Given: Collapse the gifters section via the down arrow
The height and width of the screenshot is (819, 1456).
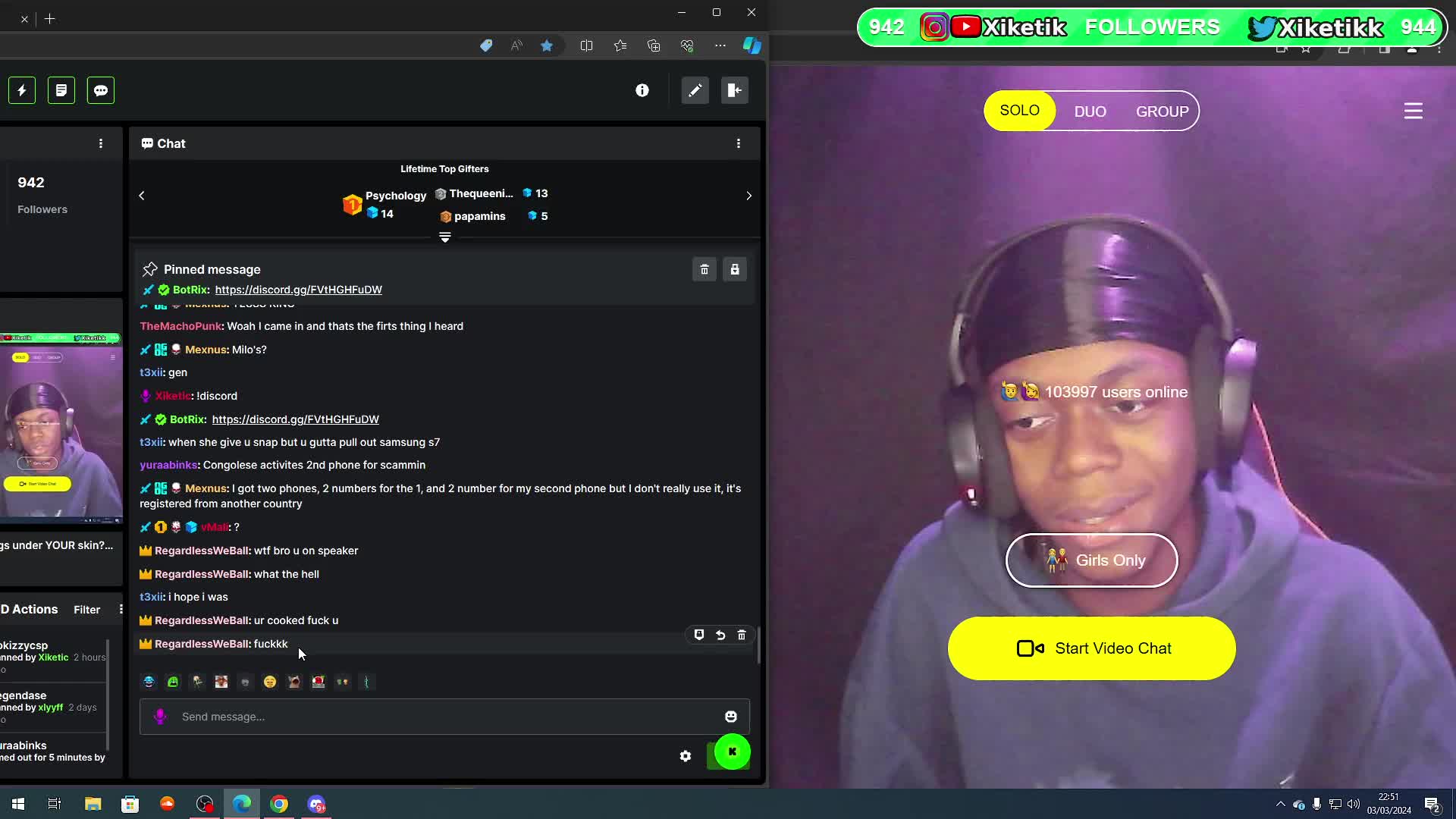Looking at the screenshot, I should [x=444, y=237].
